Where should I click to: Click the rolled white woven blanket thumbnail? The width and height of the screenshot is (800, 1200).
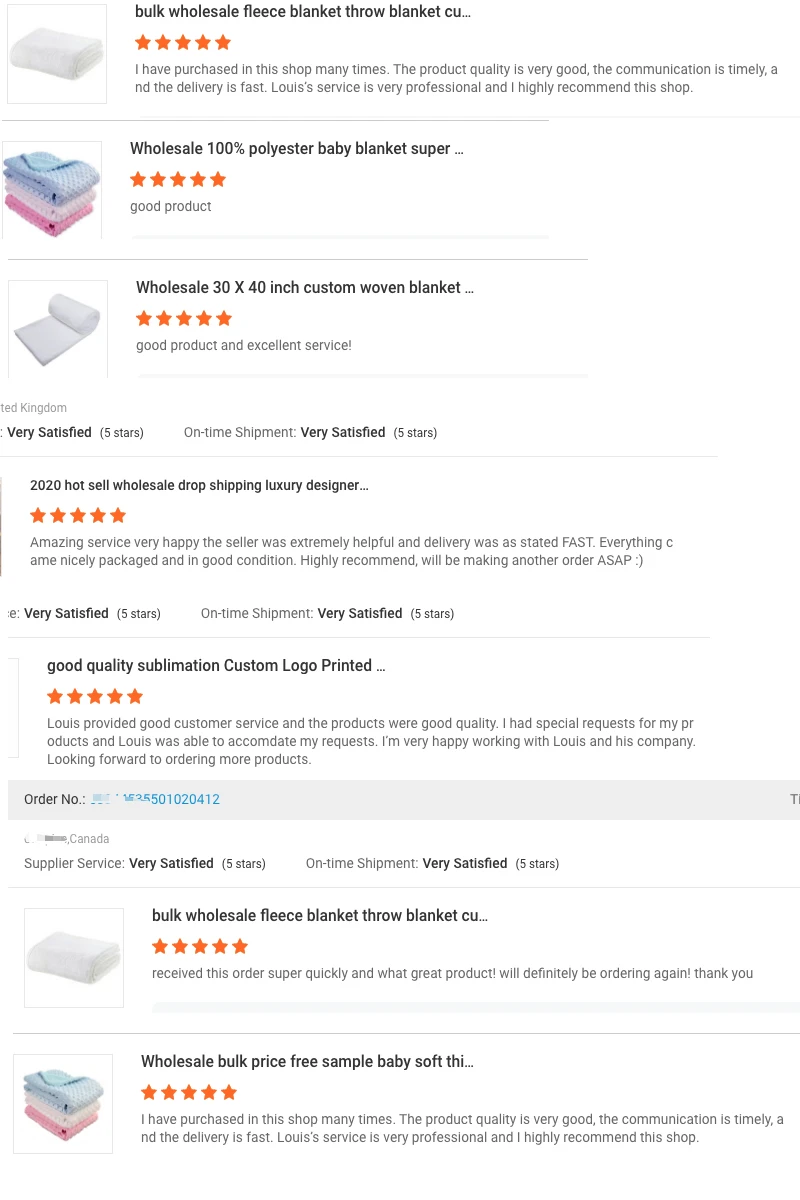(58, 328)
